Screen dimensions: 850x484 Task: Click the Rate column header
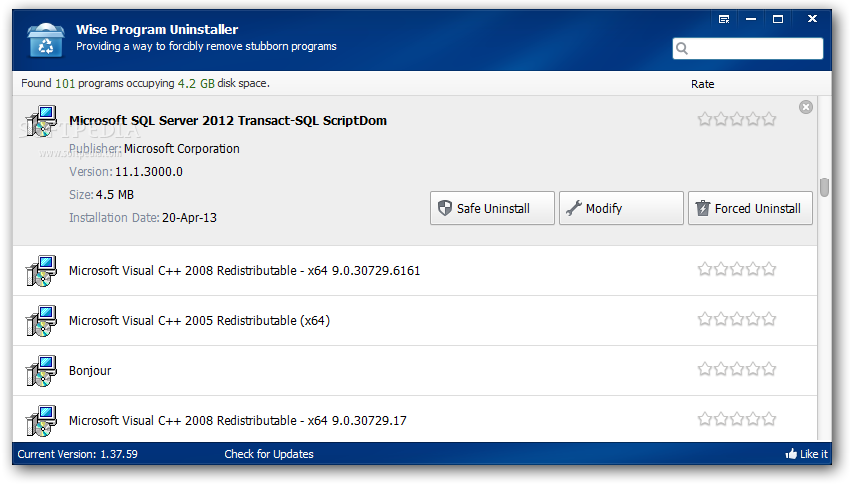703,84
